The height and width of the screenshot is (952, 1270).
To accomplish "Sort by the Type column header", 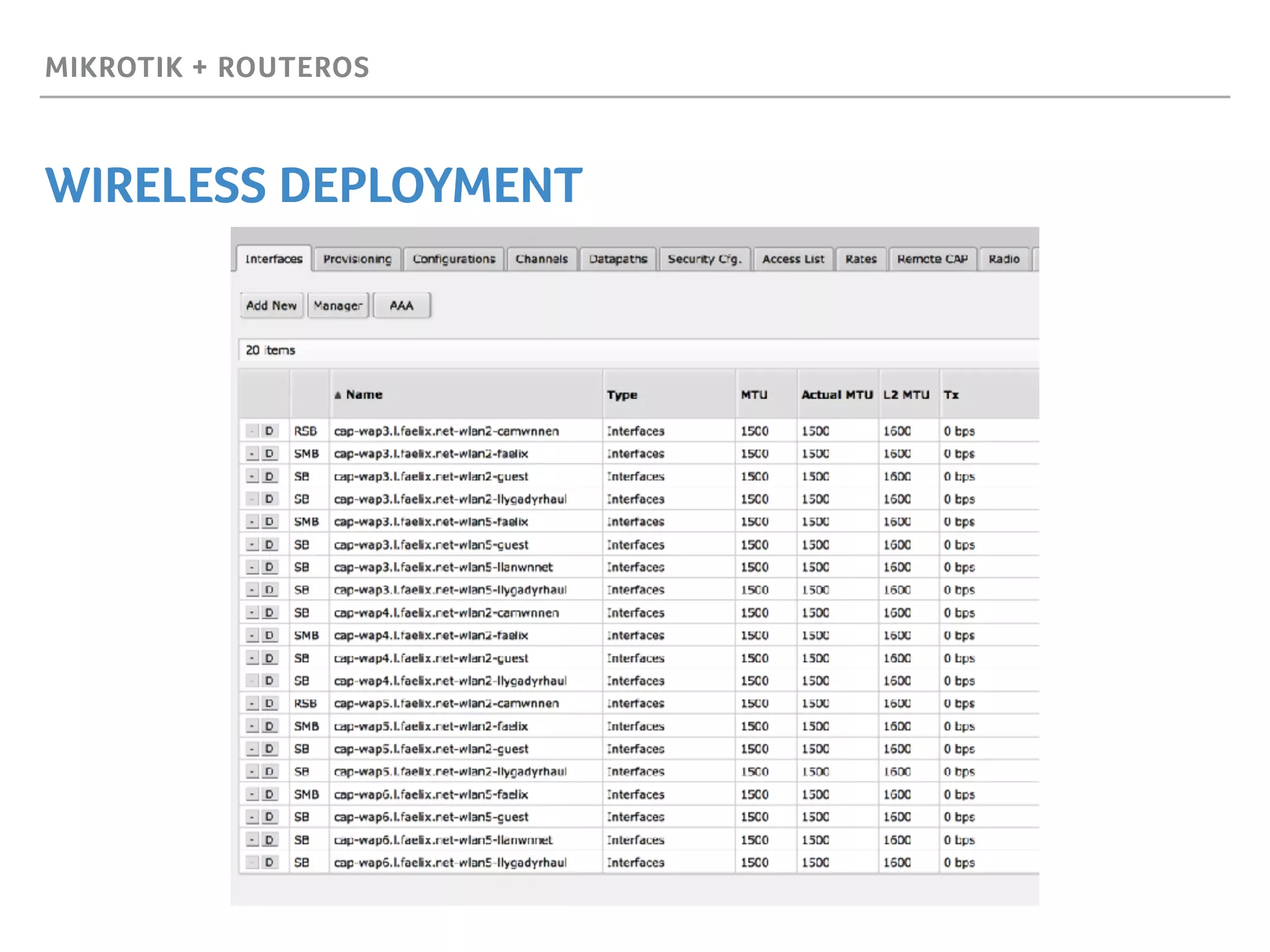I will tap(669, 394).
